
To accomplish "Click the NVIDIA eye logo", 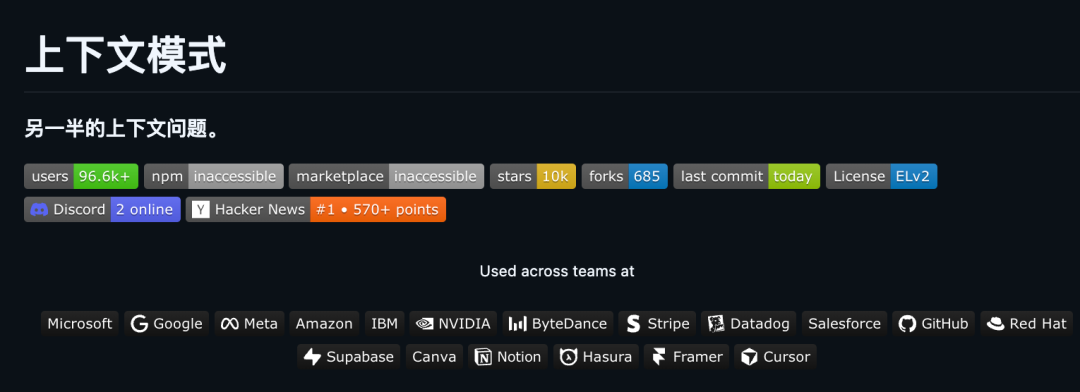I will coord(425,324).
